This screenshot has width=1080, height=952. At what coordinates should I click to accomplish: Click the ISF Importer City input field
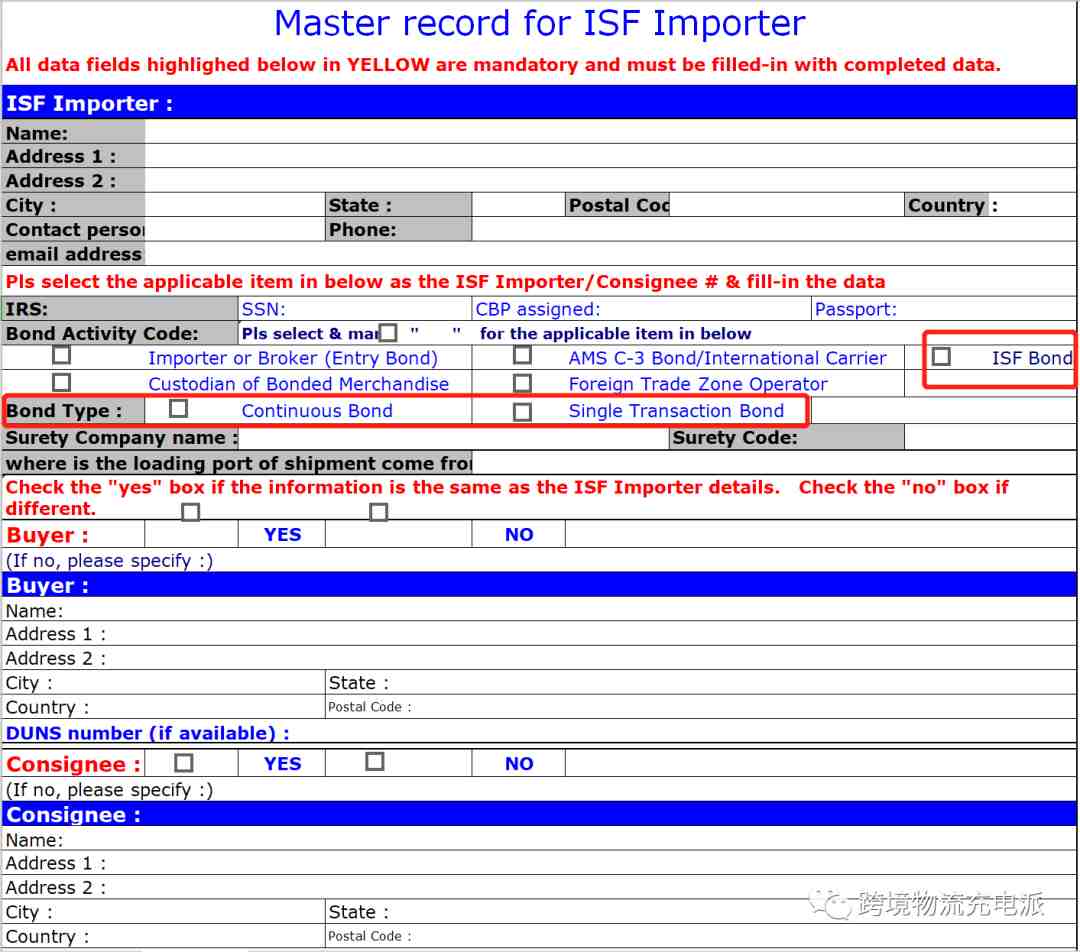pyautogui.click(x=235, y=205)
